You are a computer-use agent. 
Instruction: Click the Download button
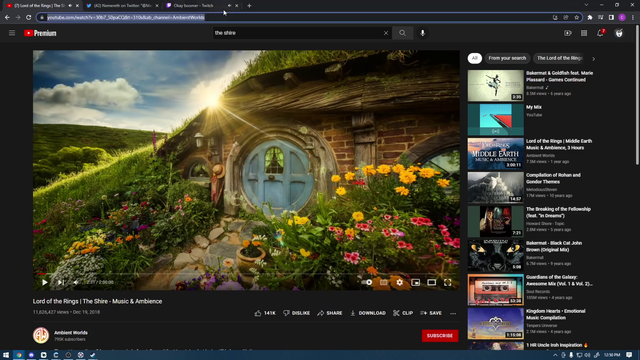coord(368,313)
